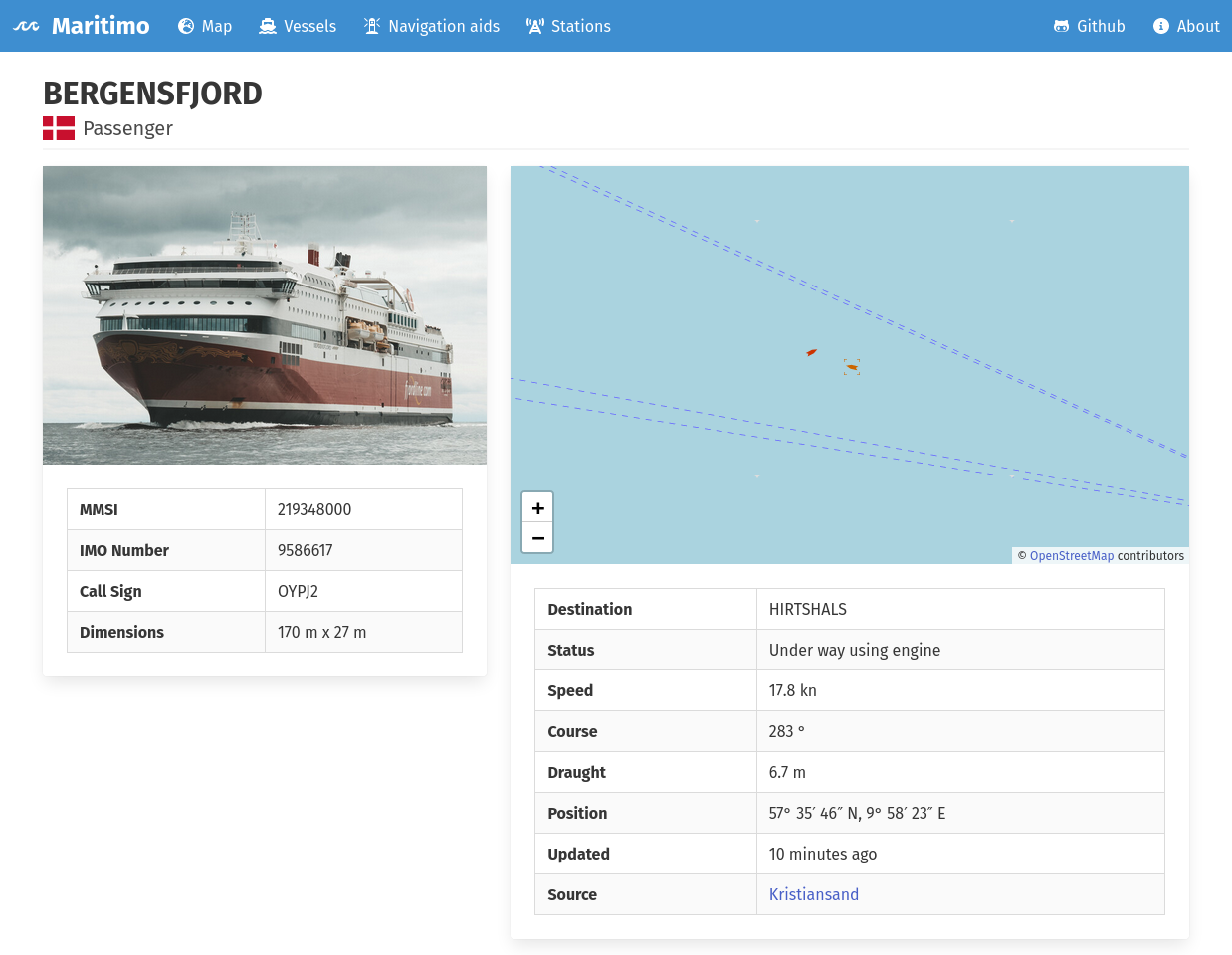Click the antenna icon beside Stations
This screenshot has width=1232, height=955.
pyautogui.click(x=536, y=26)
